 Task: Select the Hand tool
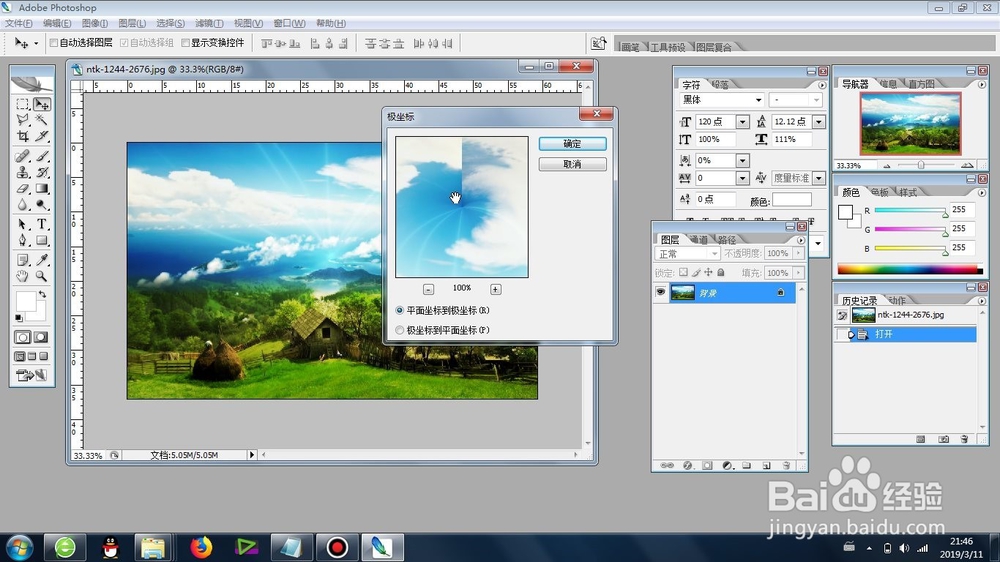tap(23, 276)
